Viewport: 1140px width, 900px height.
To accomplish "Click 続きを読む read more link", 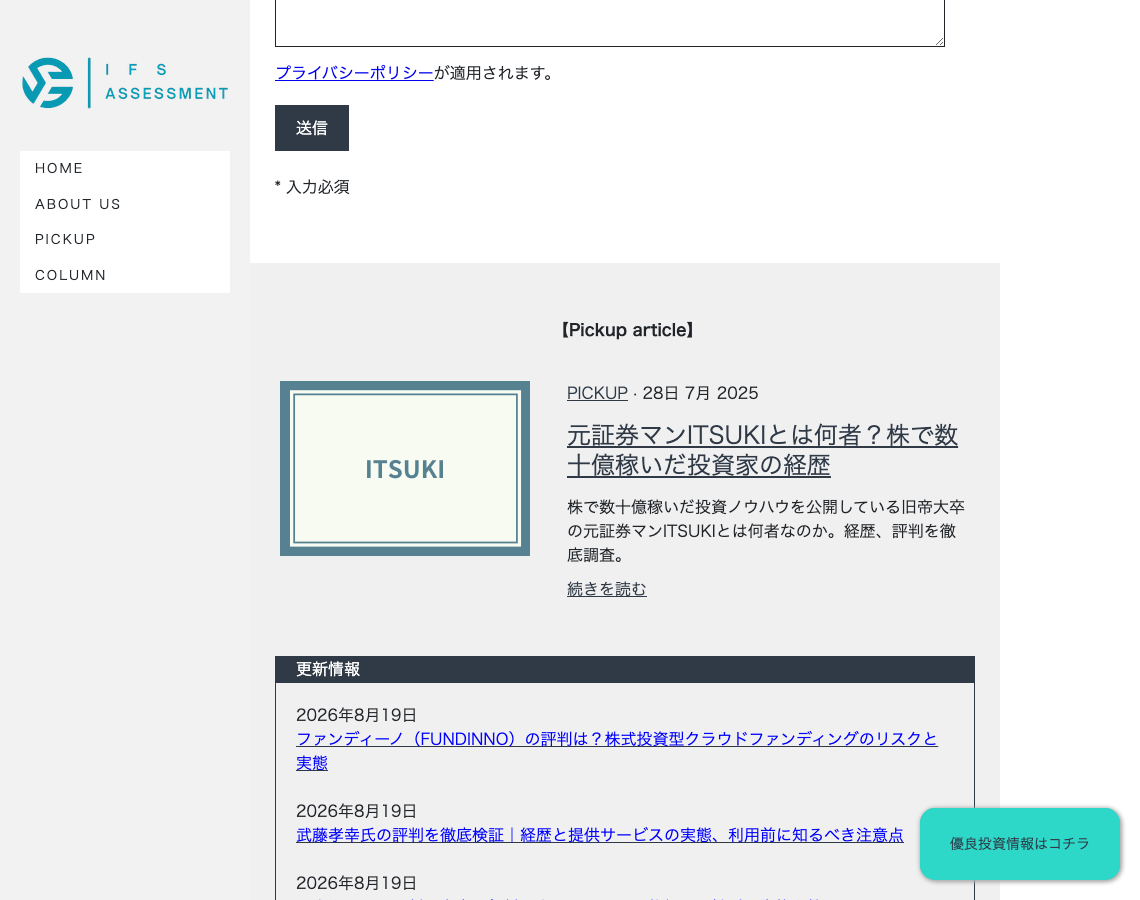I will click(606, 589).
